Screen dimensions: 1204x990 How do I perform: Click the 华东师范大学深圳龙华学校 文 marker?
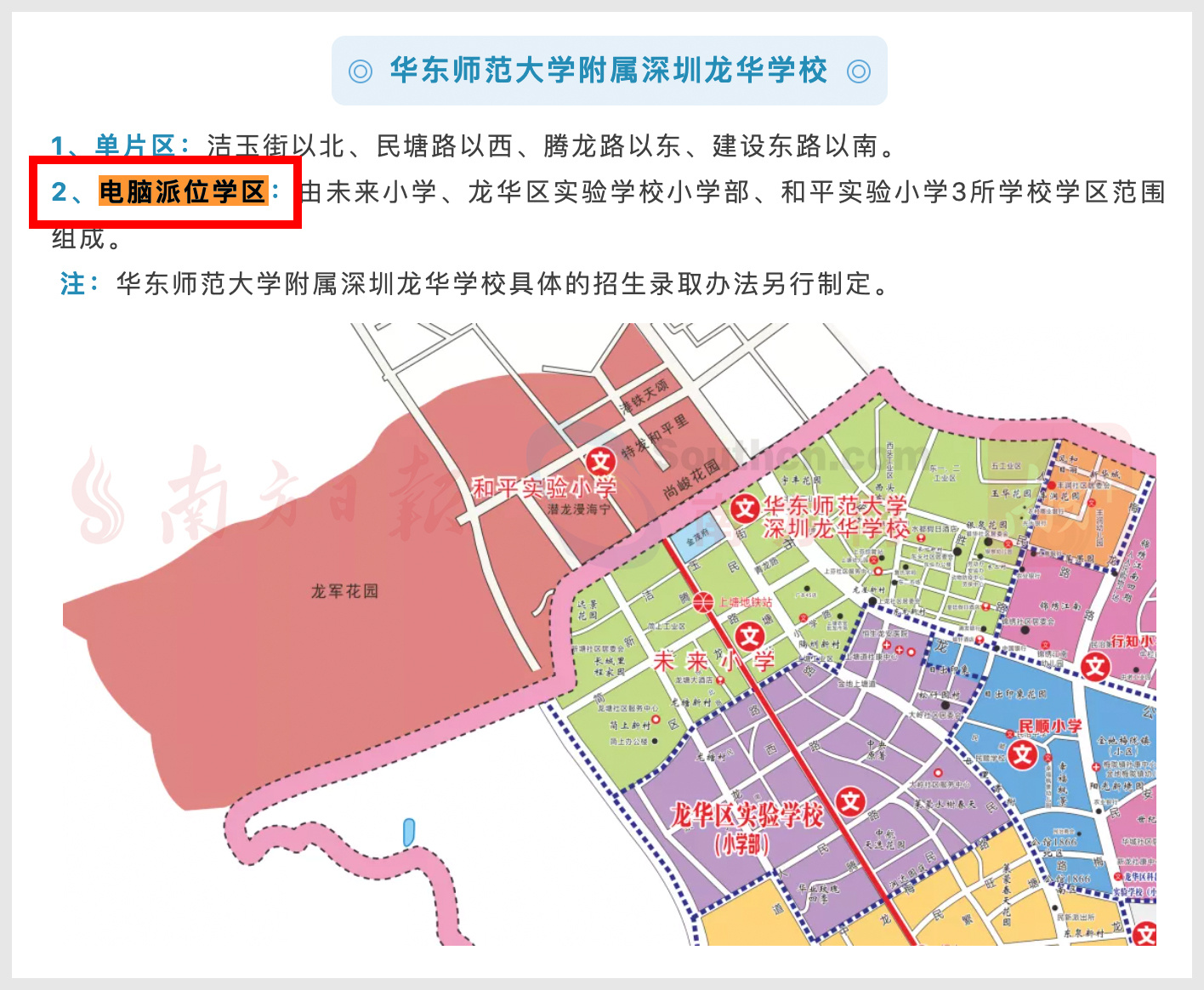coord(744,509)
